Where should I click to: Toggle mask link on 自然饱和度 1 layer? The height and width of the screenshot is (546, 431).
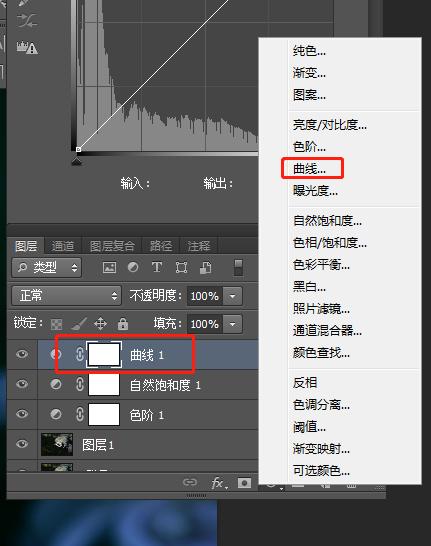[80, 384]
